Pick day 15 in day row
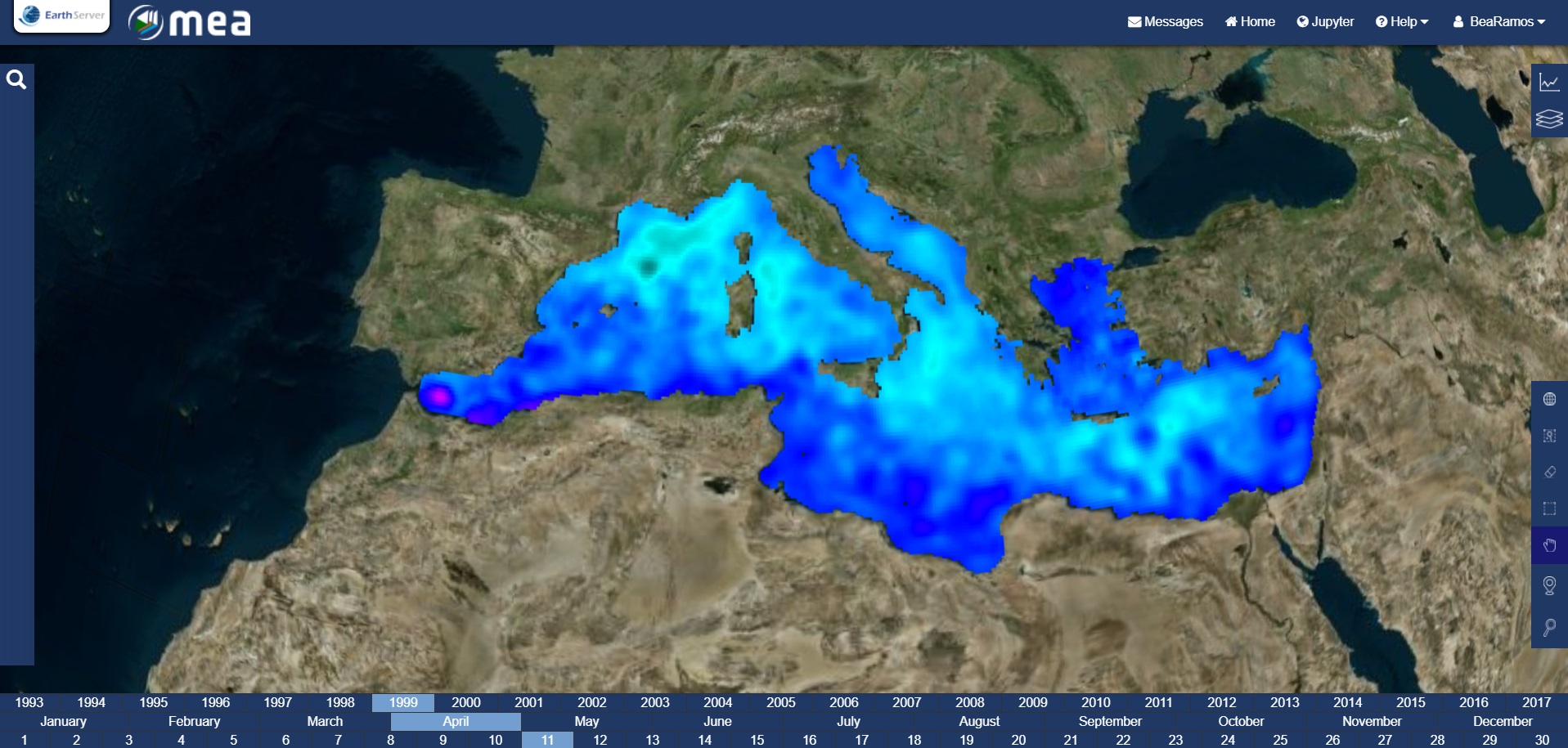Image resolution: width=1568 pixels, height=748 pixels. click(757, 740)
